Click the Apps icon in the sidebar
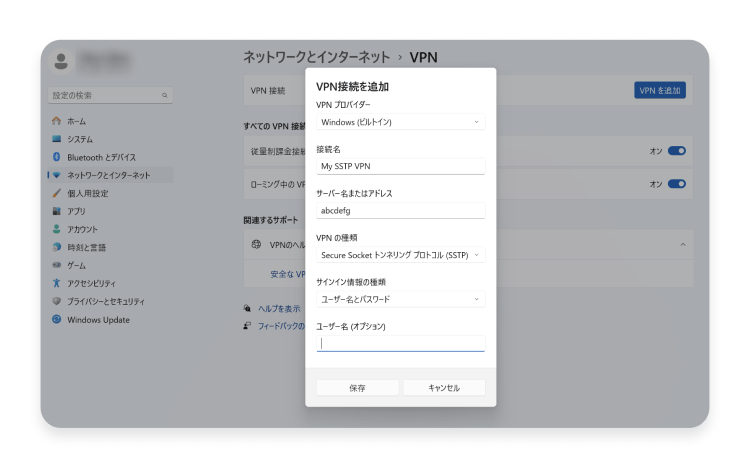 click(56, 211)
